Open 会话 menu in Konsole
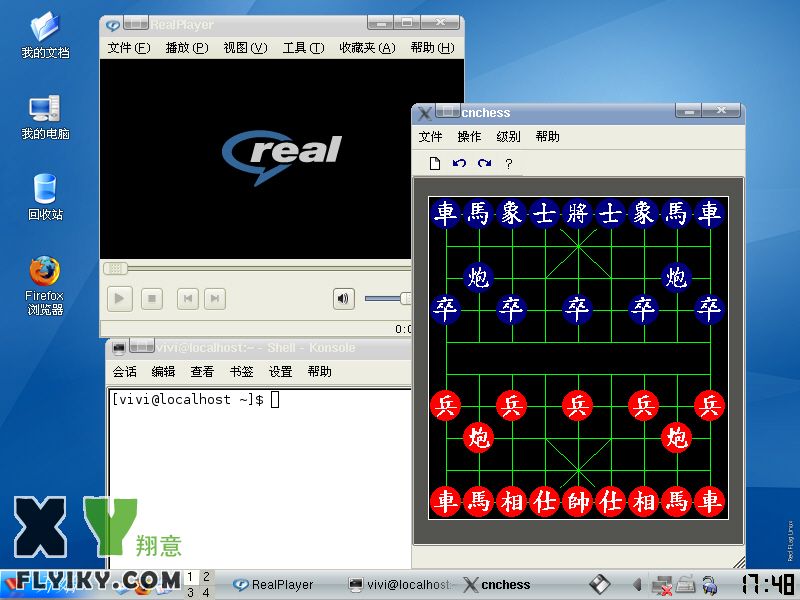Viewport: 800px width, 600px height. coord(124,371)
